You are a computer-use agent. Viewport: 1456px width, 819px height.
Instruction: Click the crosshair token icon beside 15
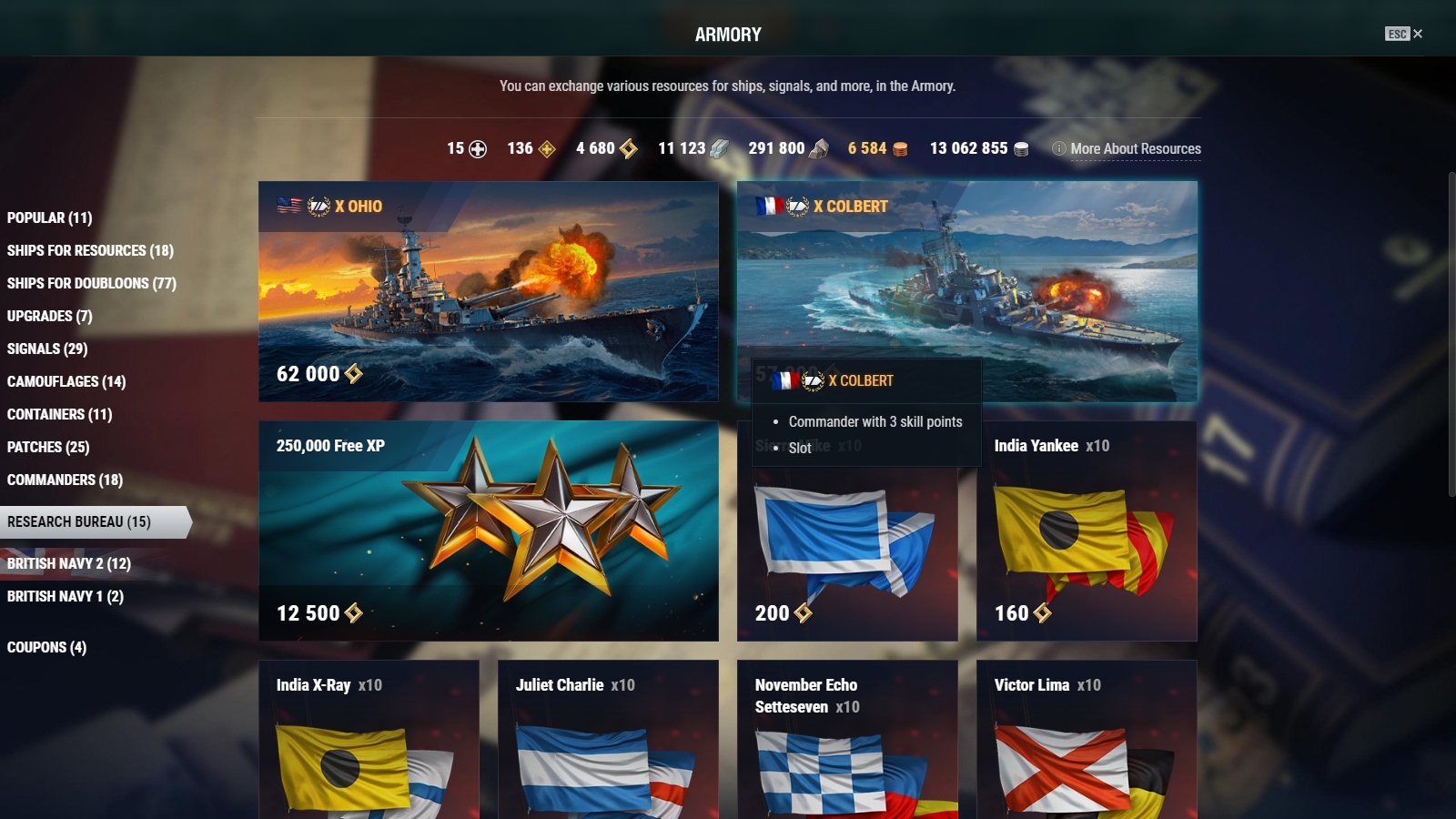tap(477, 149)
